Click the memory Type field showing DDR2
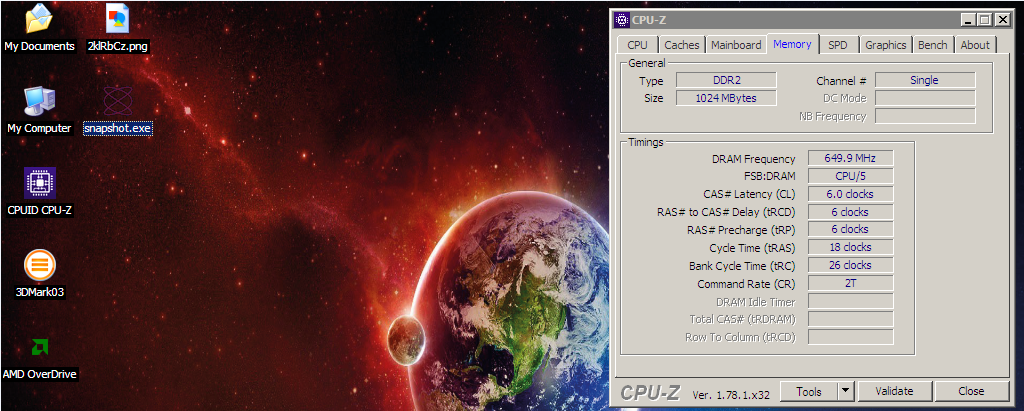The height and width of the screenshot is (411, 1024). tap(726, 80)
